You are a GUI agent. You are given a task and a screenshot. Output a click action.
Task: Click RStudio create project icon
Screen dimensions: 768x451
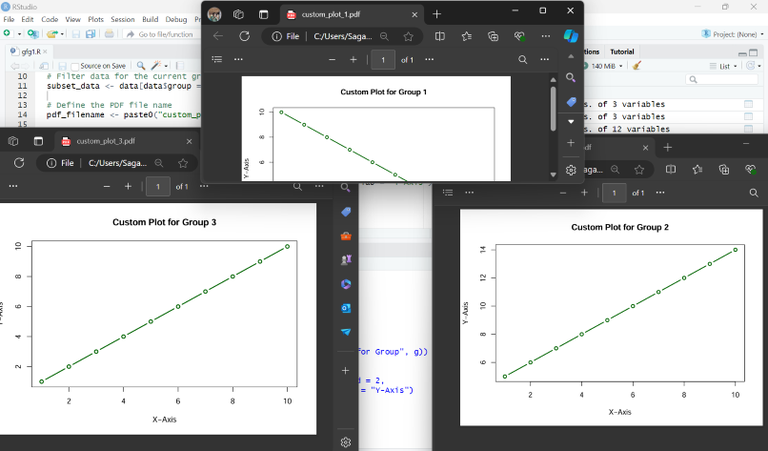pyautogui.click(x=33, y=34)
